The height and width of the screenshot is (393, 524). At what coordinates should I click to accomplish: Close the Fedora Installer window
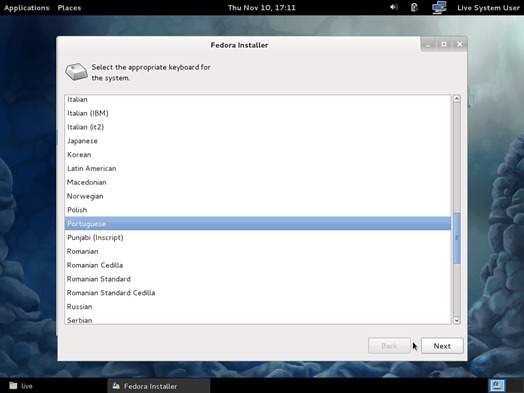point(460,44)
